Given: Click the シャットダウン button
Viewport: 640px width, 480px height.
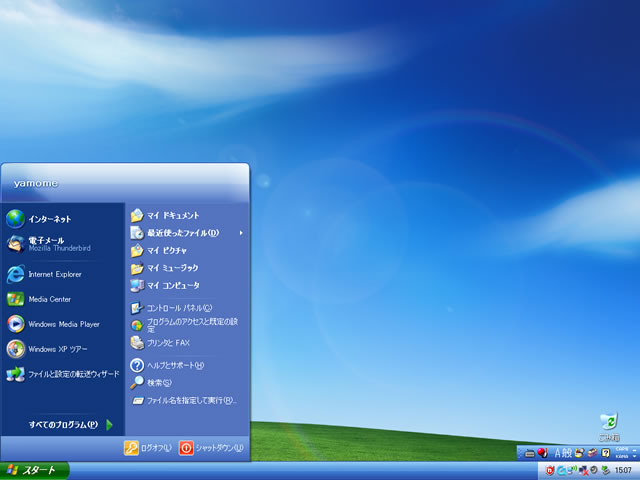Looking at the screenshot, I should (x=211, y=448).
